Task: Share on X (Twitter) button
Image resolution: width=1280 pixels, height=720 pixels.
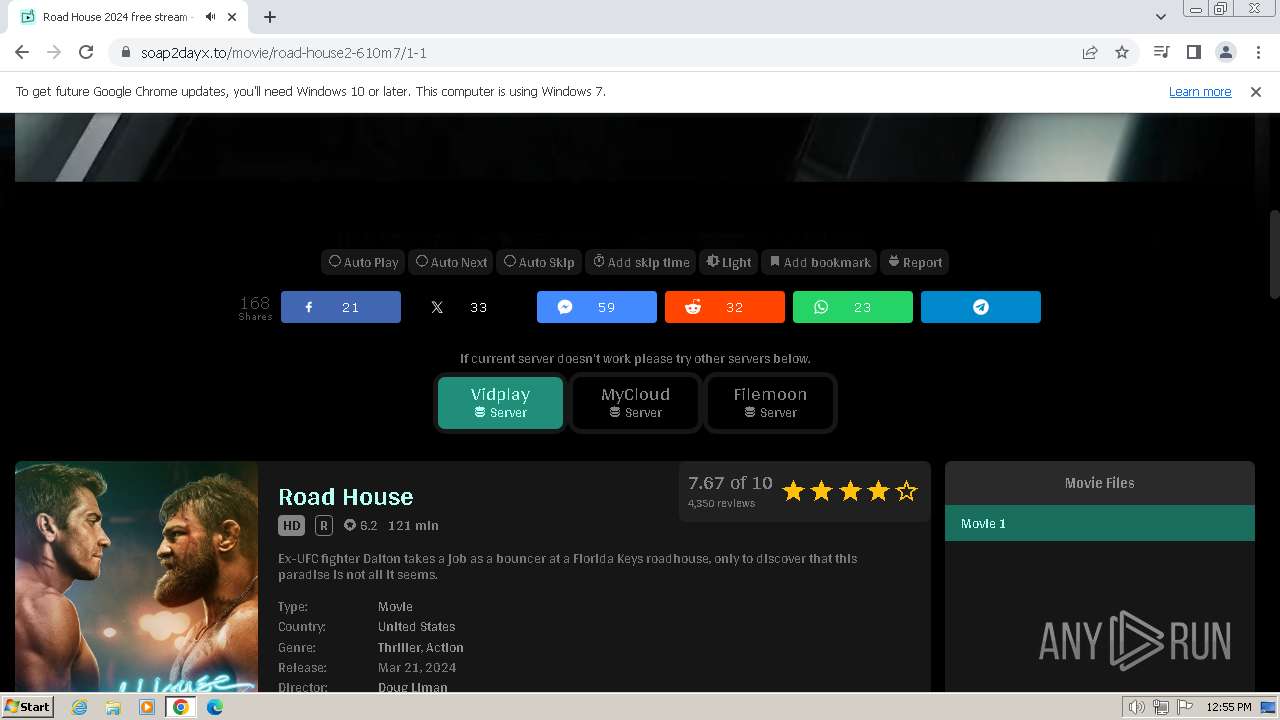Action: pyautogui.click(x=469, y=307)
